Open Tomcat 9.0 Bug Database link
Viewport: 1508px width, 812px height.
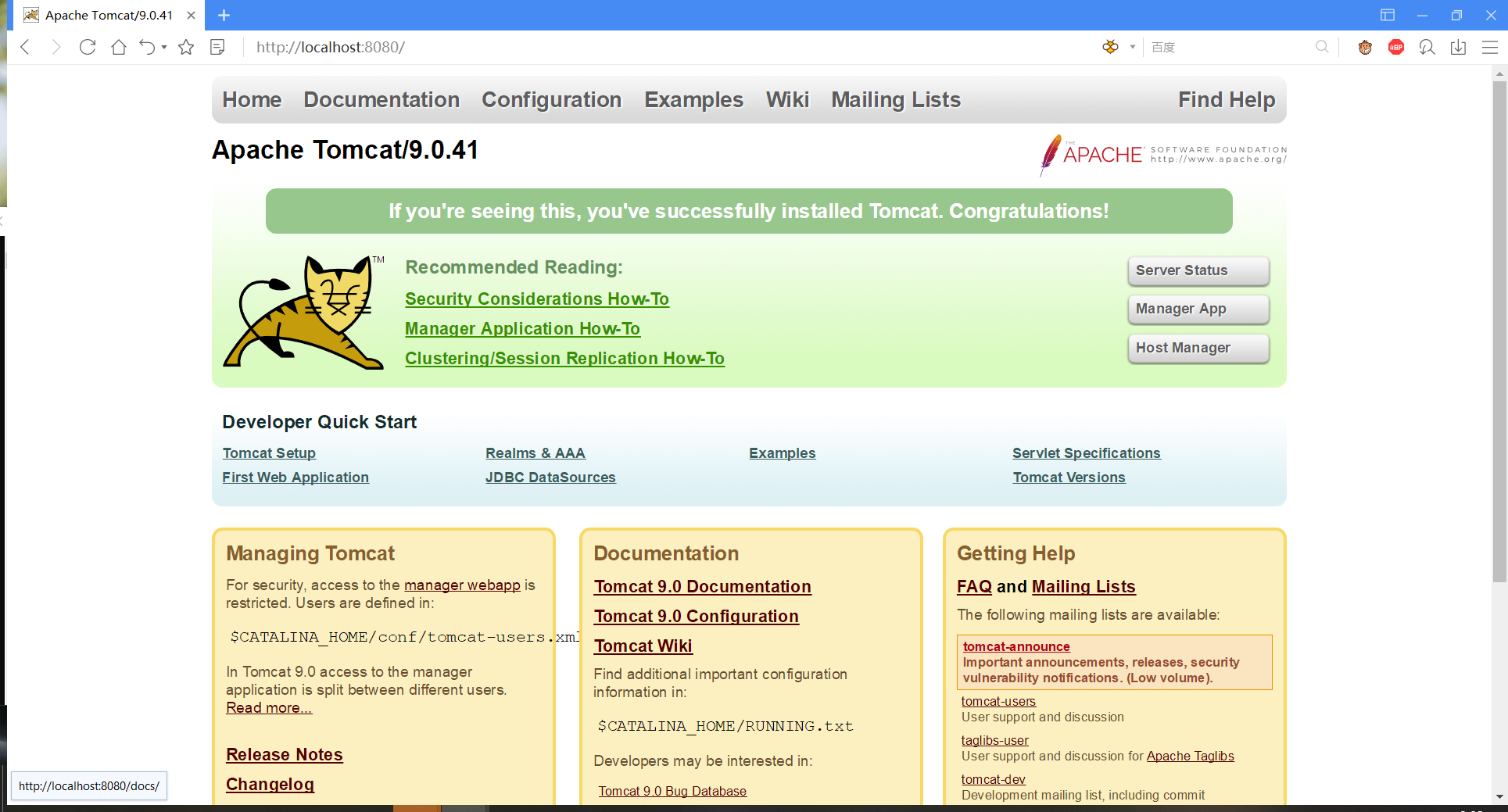(672, 792)
